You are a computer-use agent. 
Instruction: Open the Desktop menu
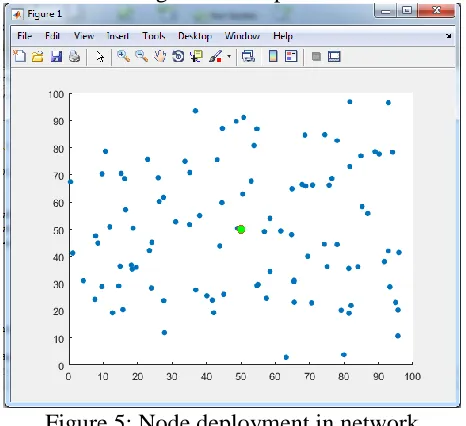tap(195, 36)
